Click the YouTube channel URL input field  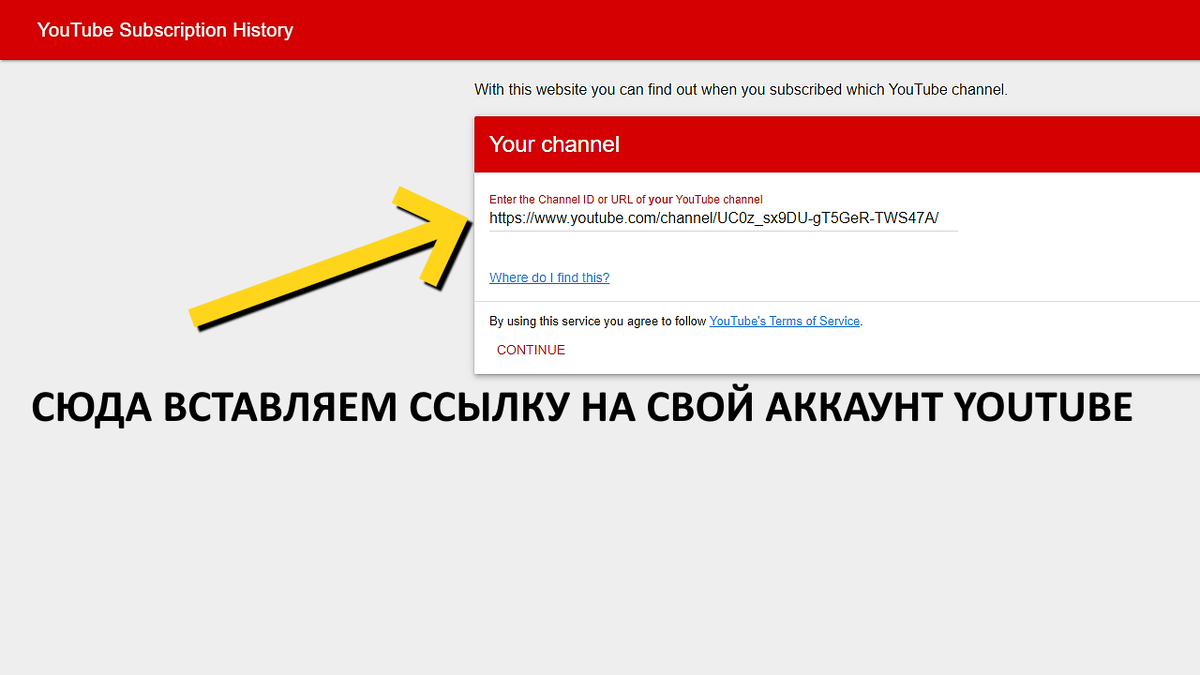click(x=723, y=218)
